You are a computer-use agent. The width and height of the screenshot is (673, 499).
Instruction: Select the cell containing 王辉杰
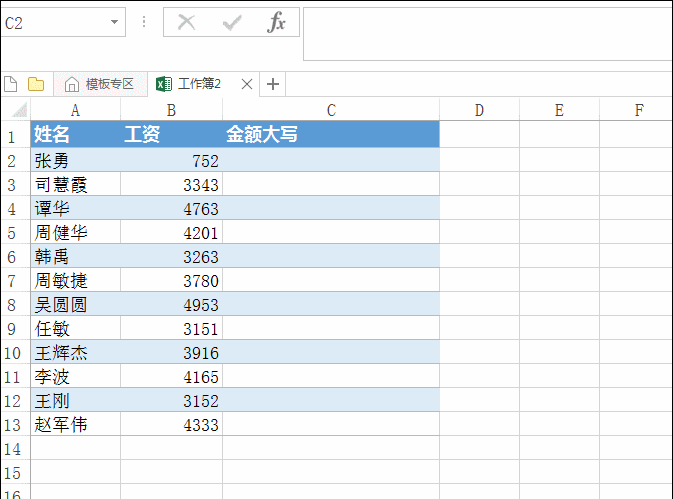click(x=76, y=352)
